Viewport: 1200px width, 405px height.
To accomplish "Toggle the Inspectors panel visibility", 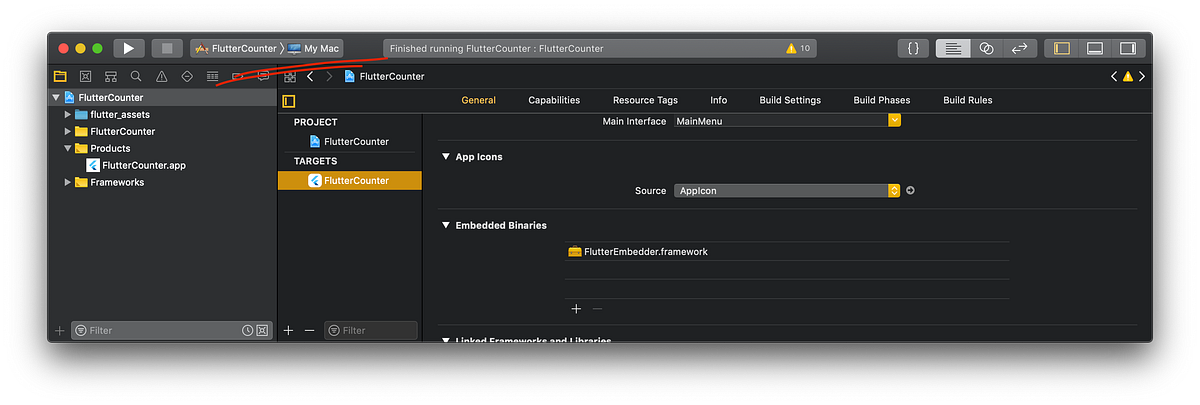I will [1128, 48].
